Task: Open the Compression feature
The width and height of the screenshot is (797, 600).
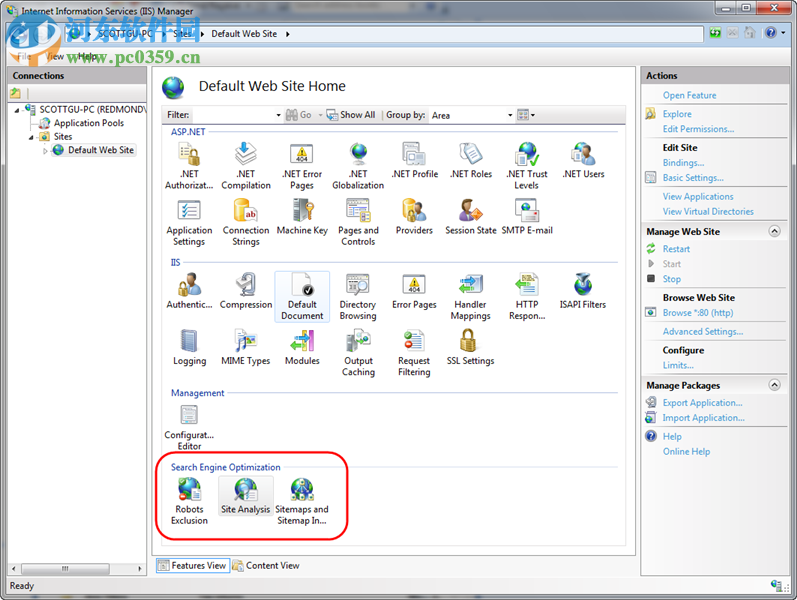Action: coord(246,291)
